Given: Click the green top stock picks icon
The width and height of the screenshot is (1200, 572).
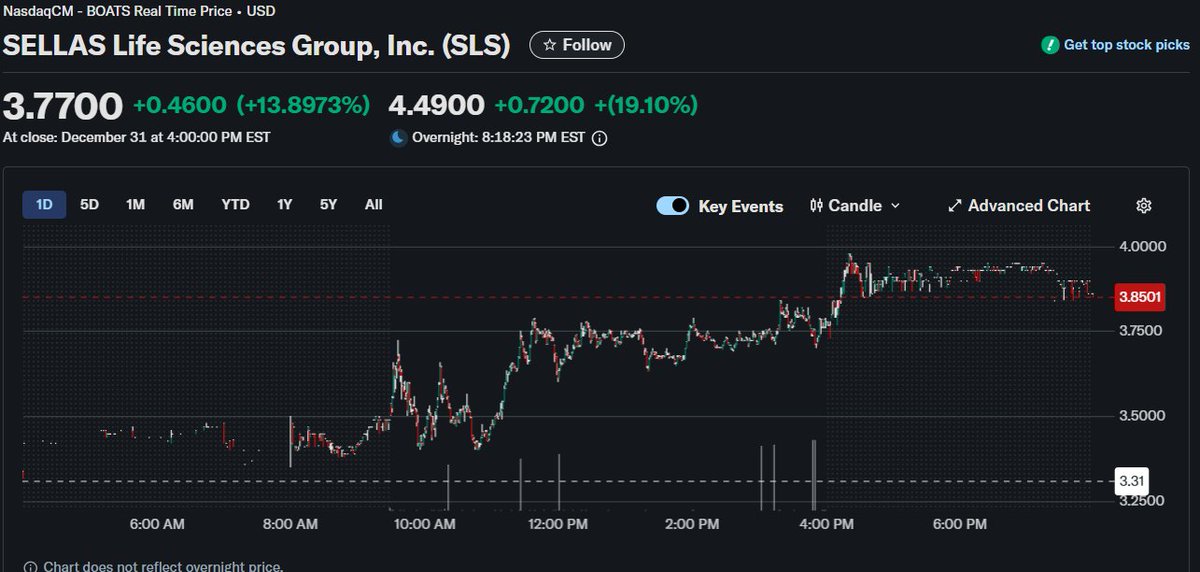Looking at the screenshot, I should [x=1049, y=45].
